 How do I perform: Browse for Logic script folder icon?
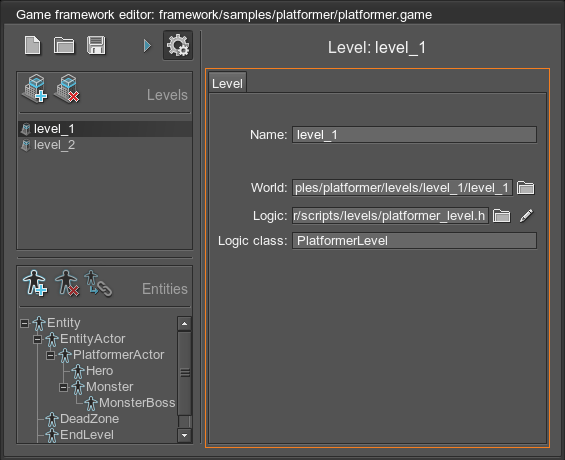(502, 215)
